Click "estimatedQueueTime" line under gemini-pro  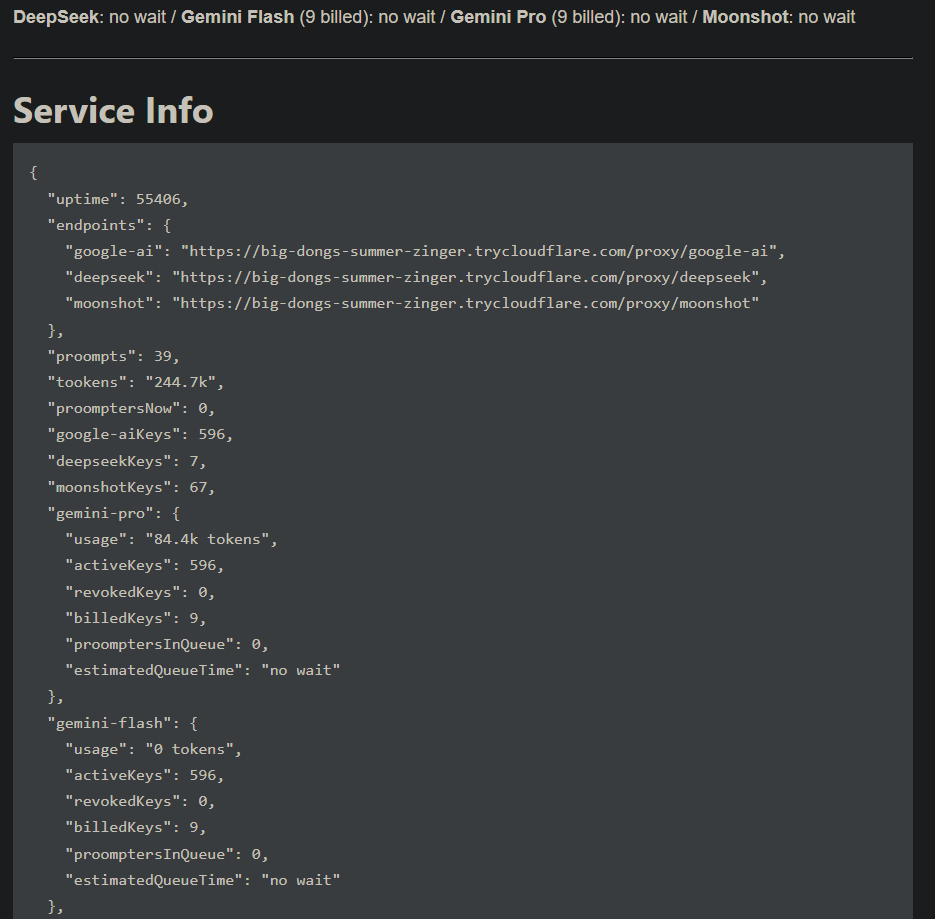pos(203,671)
